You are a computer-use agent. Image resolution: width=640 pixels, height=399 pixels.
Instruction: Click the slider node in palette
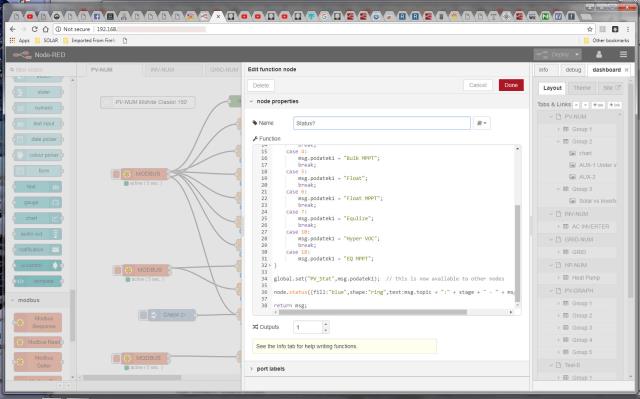38,92
